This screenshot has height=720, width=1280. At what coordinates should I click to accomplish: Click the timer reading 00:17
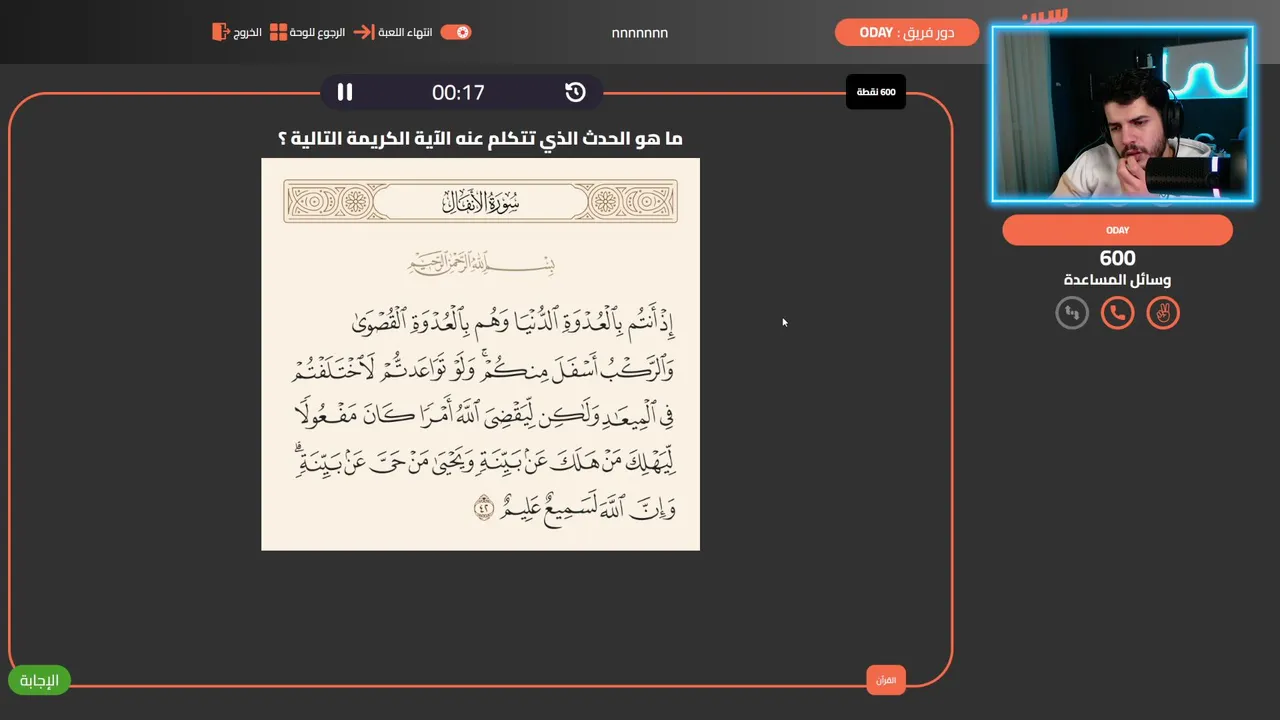pyautogui.click(x=458, y=92)
